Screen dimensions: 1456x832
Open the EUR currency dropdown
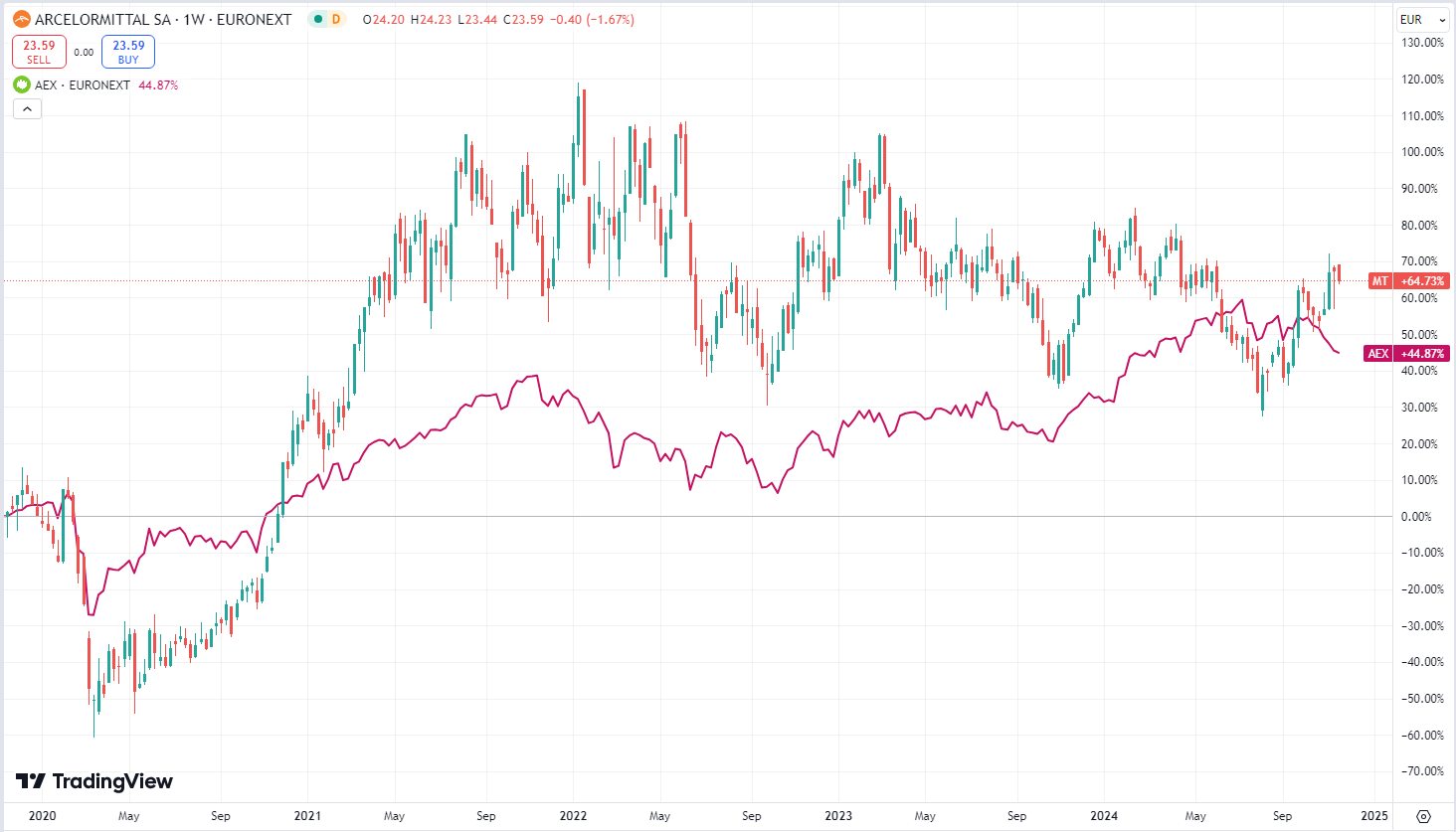tap(1422, 19)
